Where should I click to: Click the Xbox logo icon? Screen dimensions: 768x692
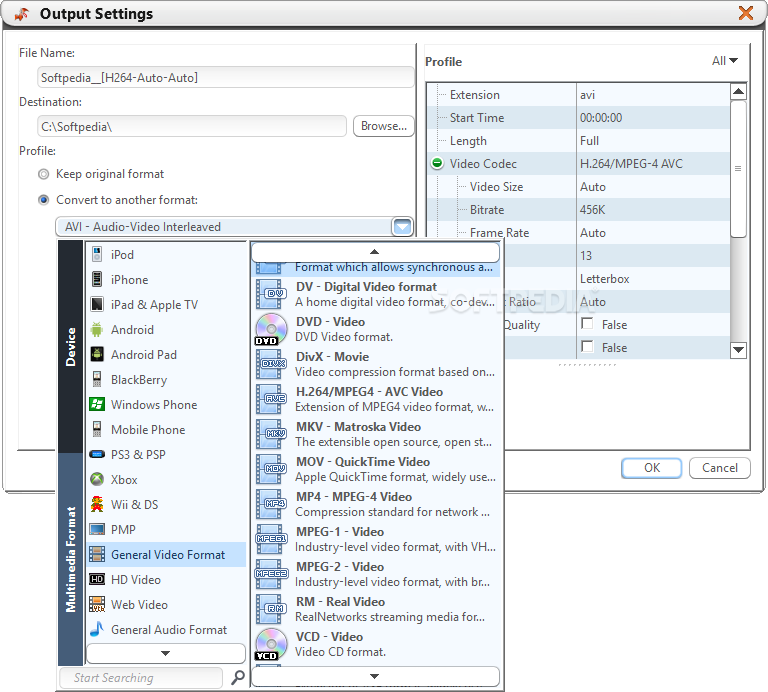97,479
